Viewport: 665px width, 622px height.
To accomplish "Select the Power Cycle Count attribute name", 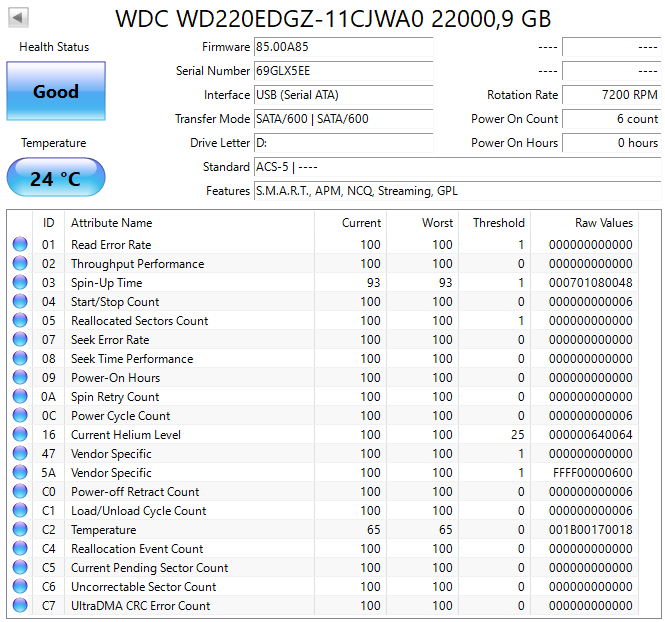I will (x=120, y=416).
